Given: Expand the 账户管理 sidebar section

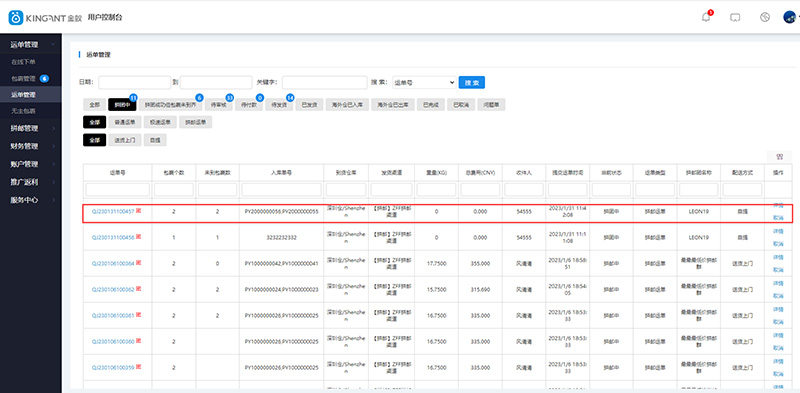Looking at the screenshot, I should [x=31, y=164].
